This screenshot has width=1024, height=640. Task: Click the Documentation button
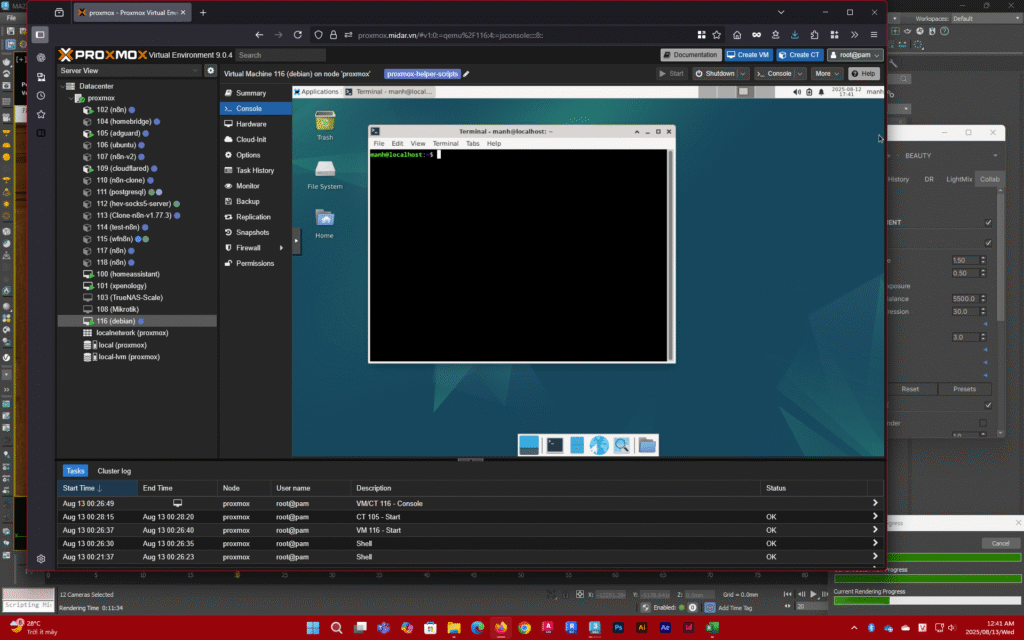[690, 55]
